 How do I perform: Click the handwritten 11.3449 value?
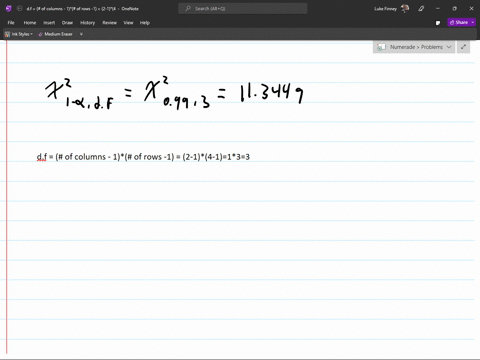click(272, 93)
